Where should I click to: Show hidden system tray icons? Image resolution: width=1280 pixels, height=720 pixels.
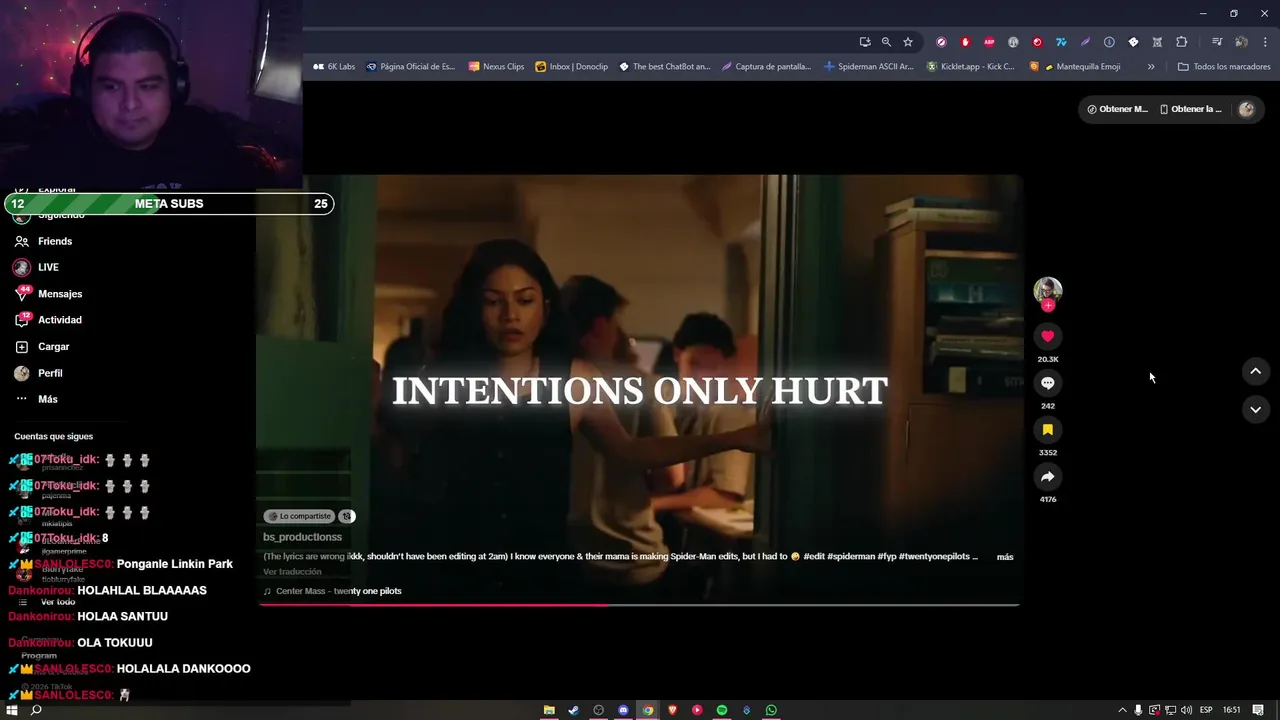1122,710
